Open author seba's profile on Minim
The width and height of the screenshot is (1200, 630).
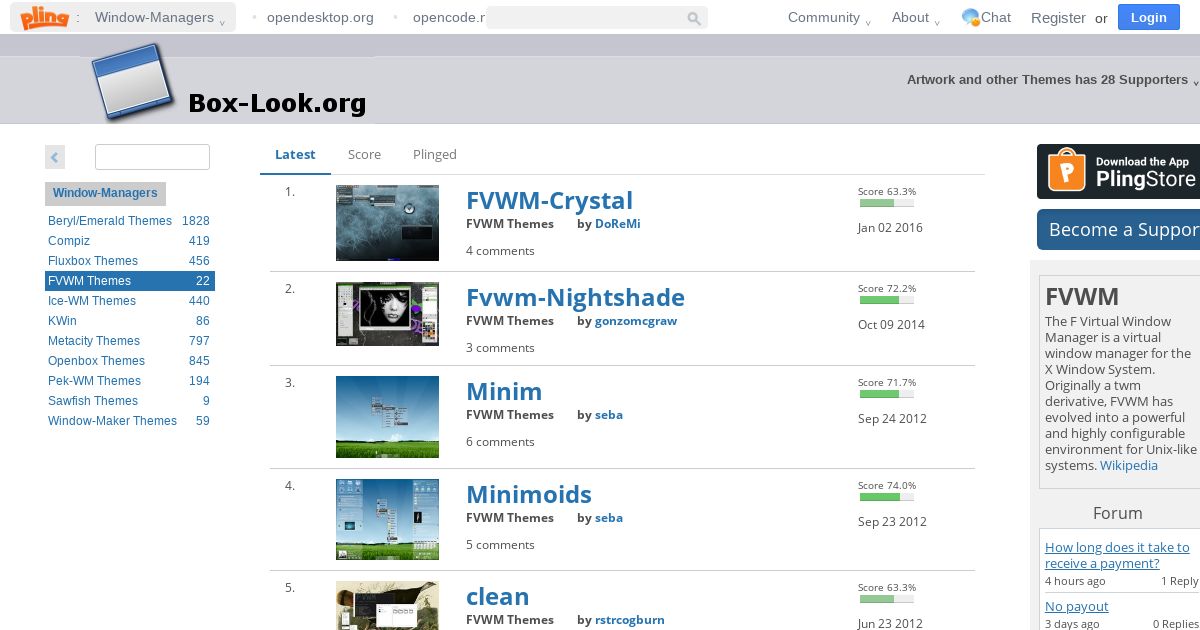pyautogui.click(x=609, y=415)
